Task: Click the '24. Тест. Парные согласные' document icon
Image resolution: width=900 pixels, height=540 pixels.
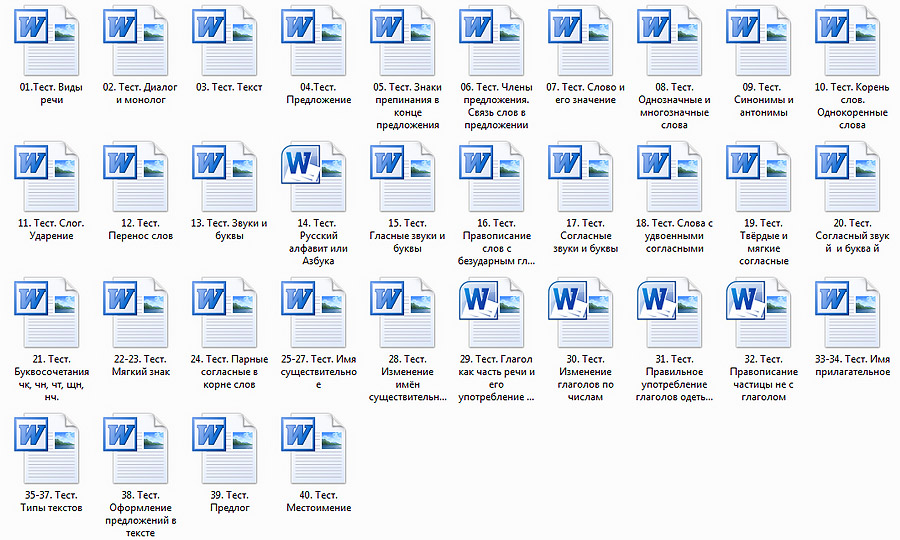Action: 225,313
